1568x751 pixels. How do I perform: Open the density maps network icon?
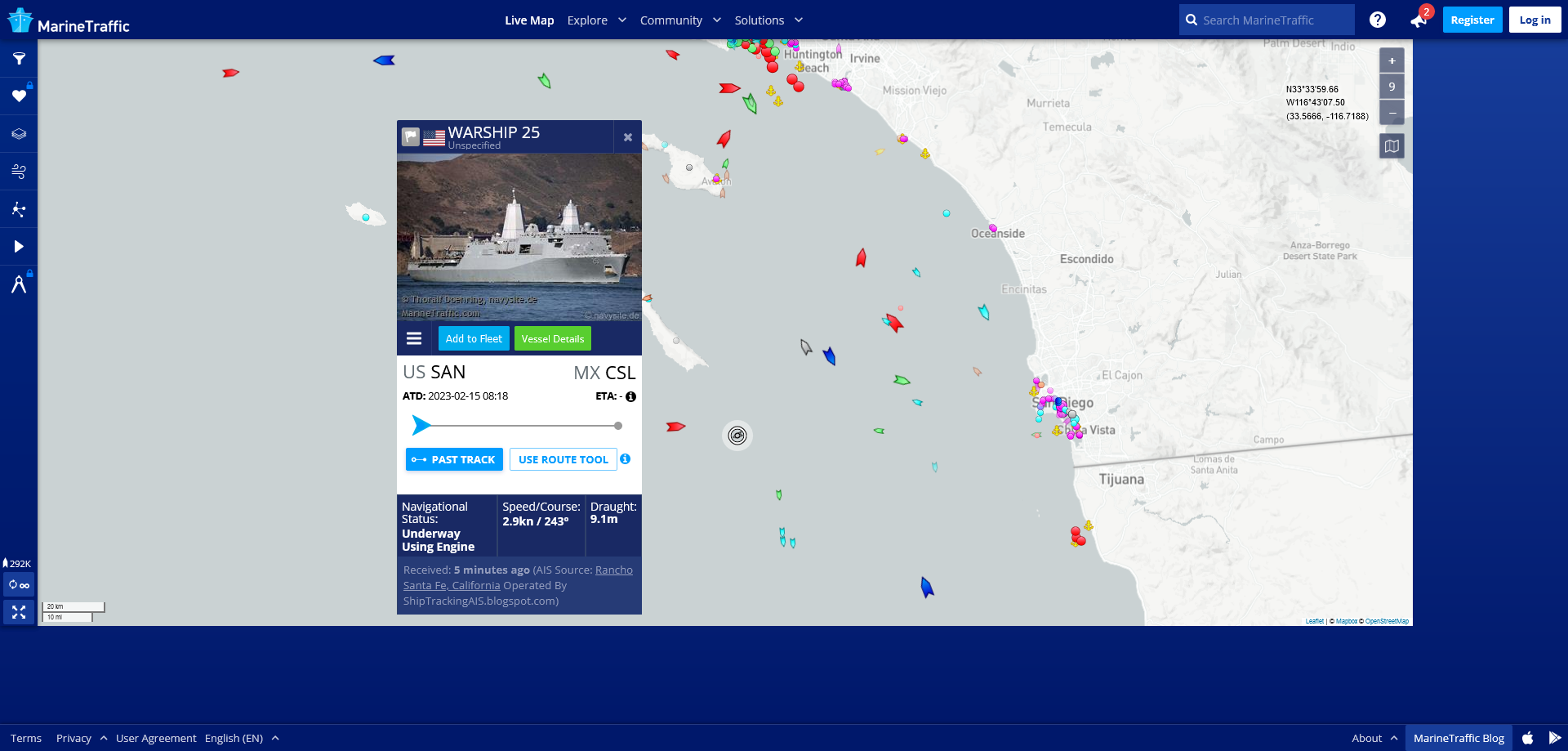coord(19,209)
